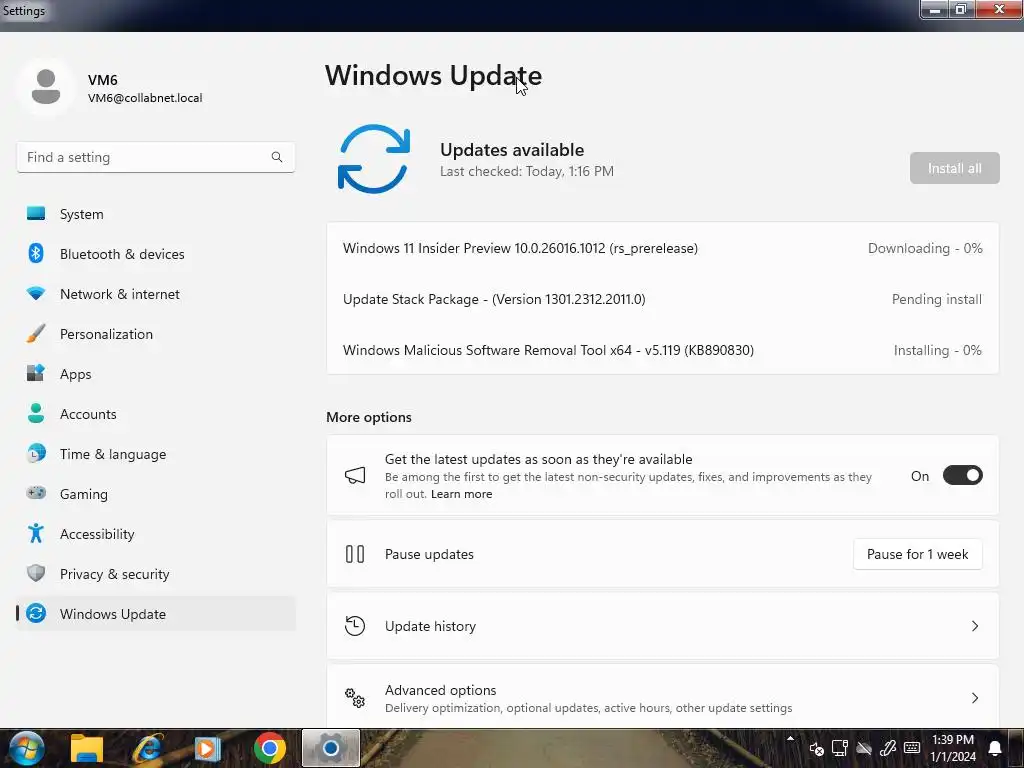Image resolution: width=1024 pixels, height=768 pixels.
Task: Click the touch keyboard tray icon
Action: coord(912,748)
